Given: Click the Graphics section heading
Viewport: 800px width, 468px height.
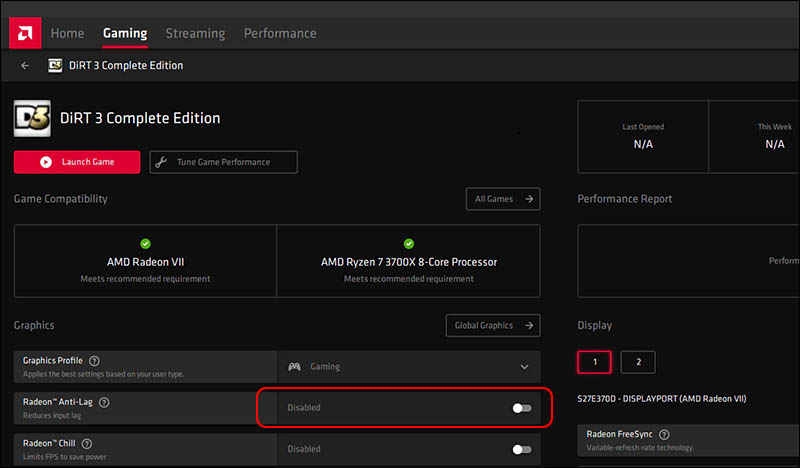Looking at the screenshot, I should click(x=34, y=325).
